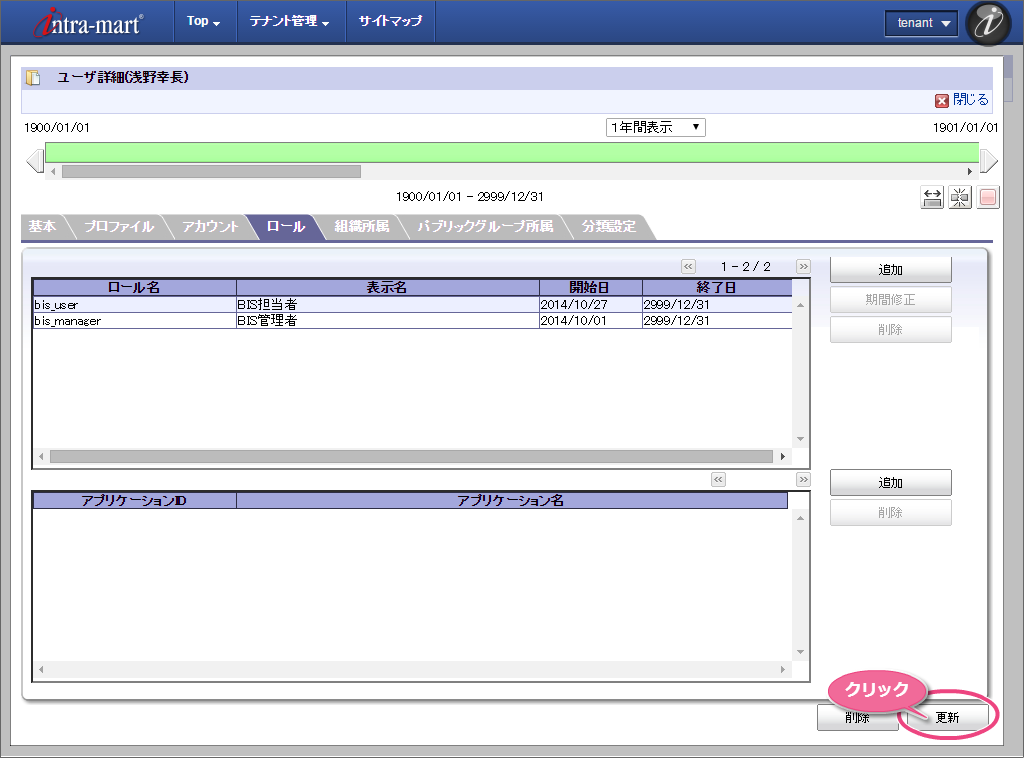Go to next page of role list
This screenshot has width=1024, height=758.
point(803,266)
